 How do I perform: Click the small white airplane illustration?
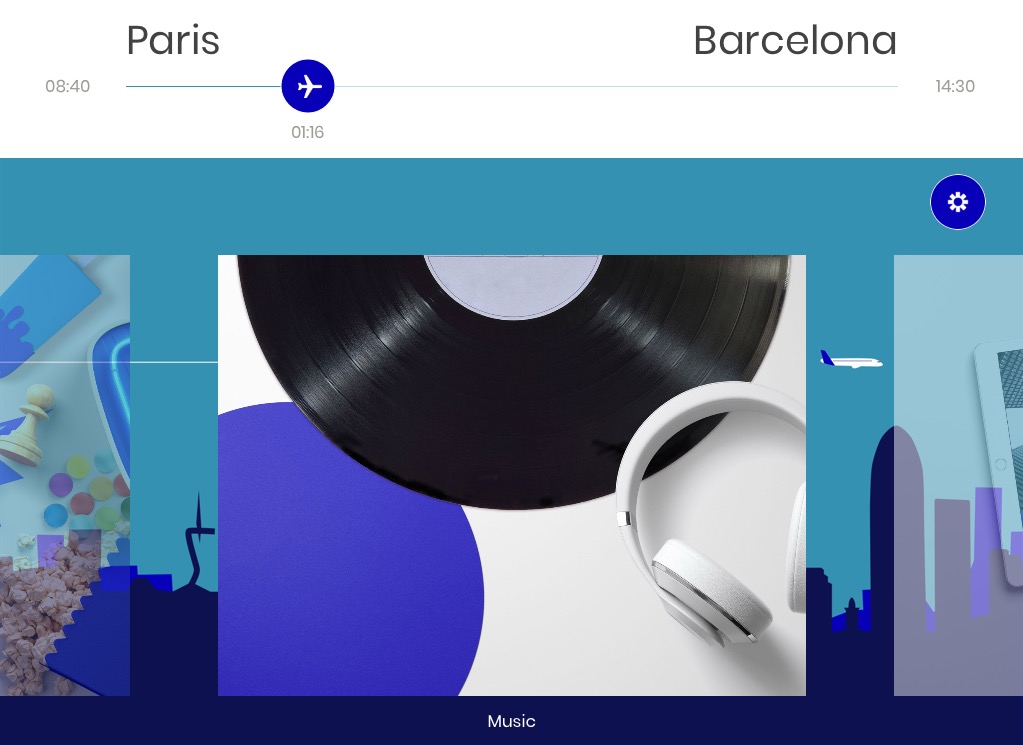pos(851,359)
